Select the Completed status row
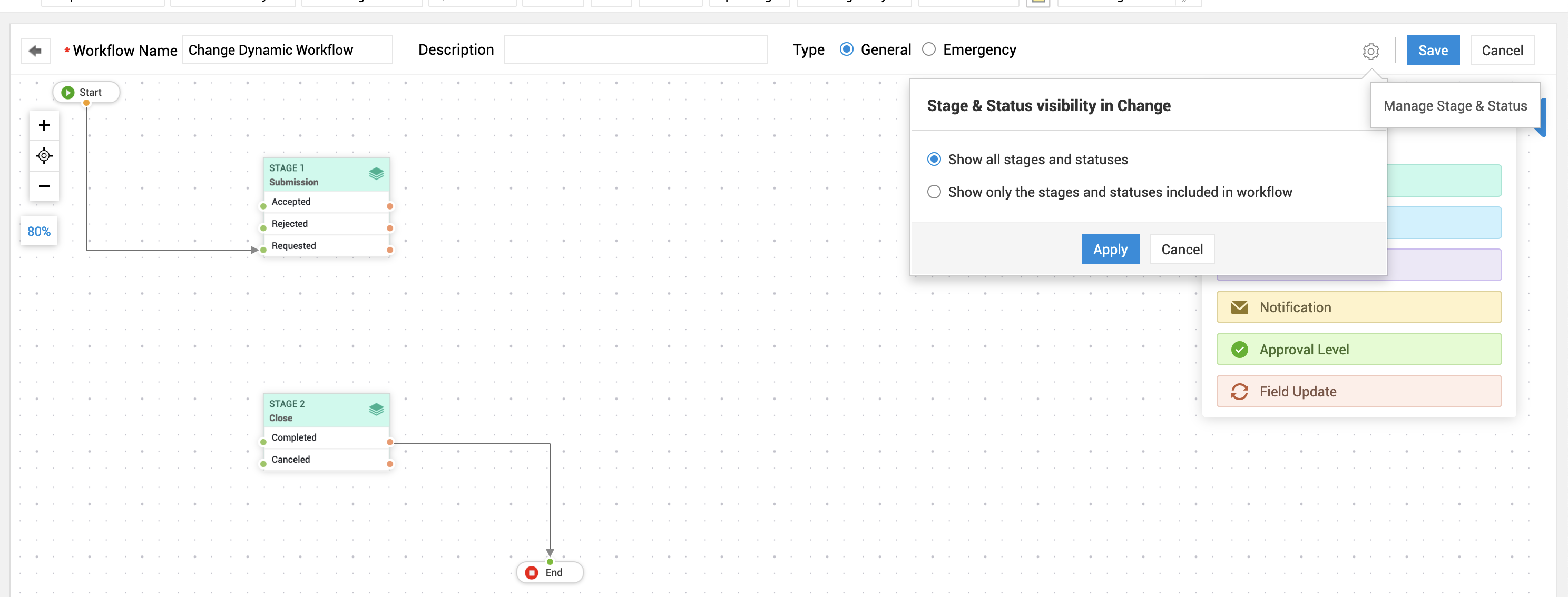1568x597 pixels. [x=327, y=437]
